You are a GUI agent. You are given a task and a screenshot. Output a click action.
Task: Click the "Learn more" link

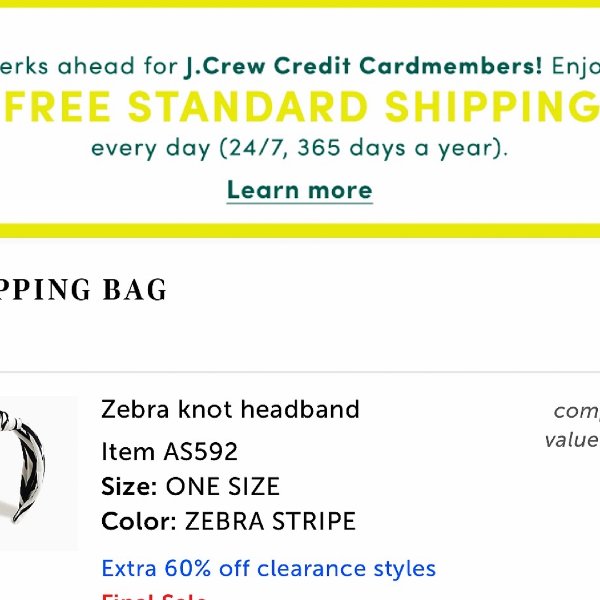pos(300,190)
